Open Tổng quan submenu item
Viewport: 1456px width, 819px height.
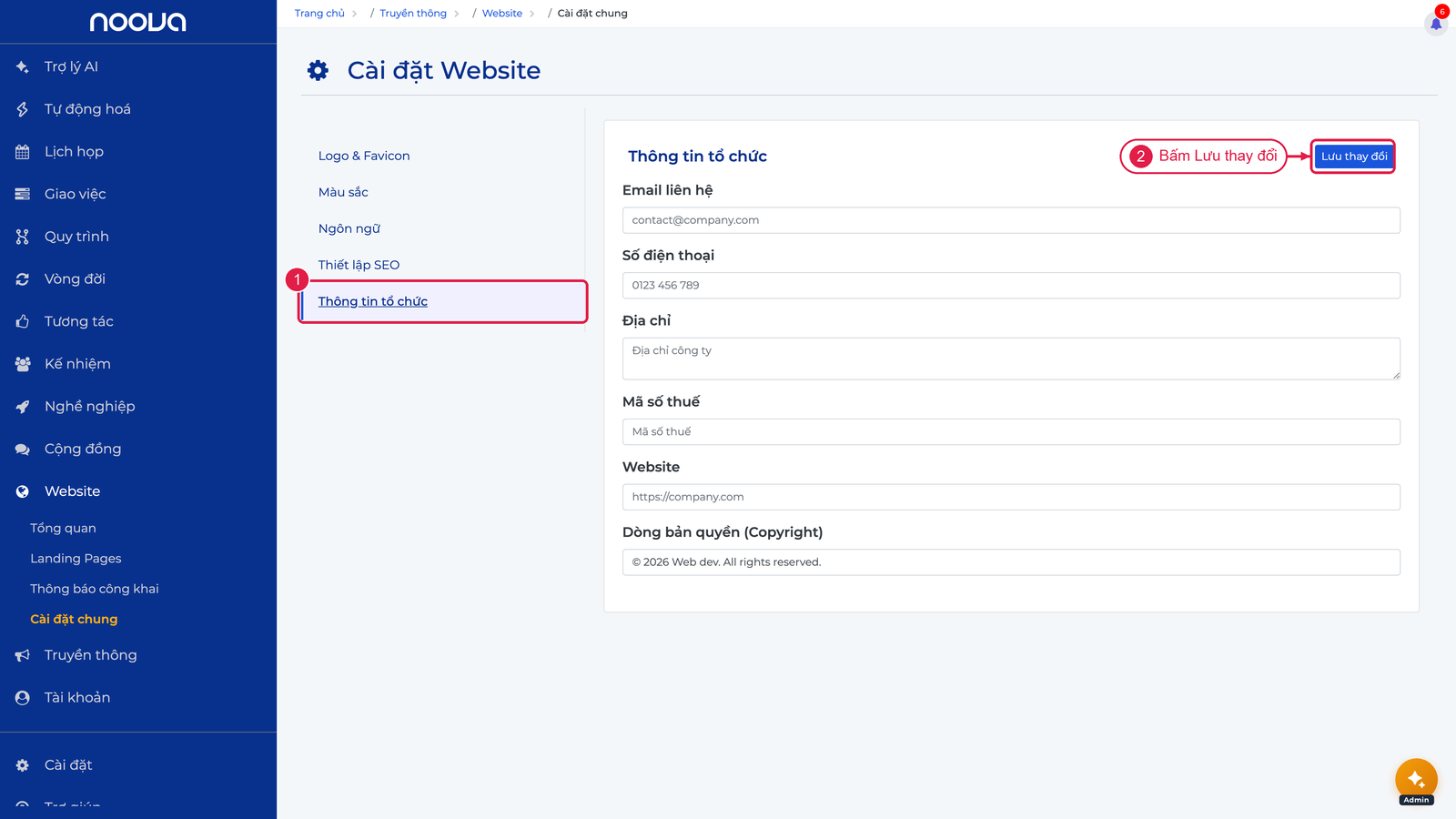pos(63,528)
